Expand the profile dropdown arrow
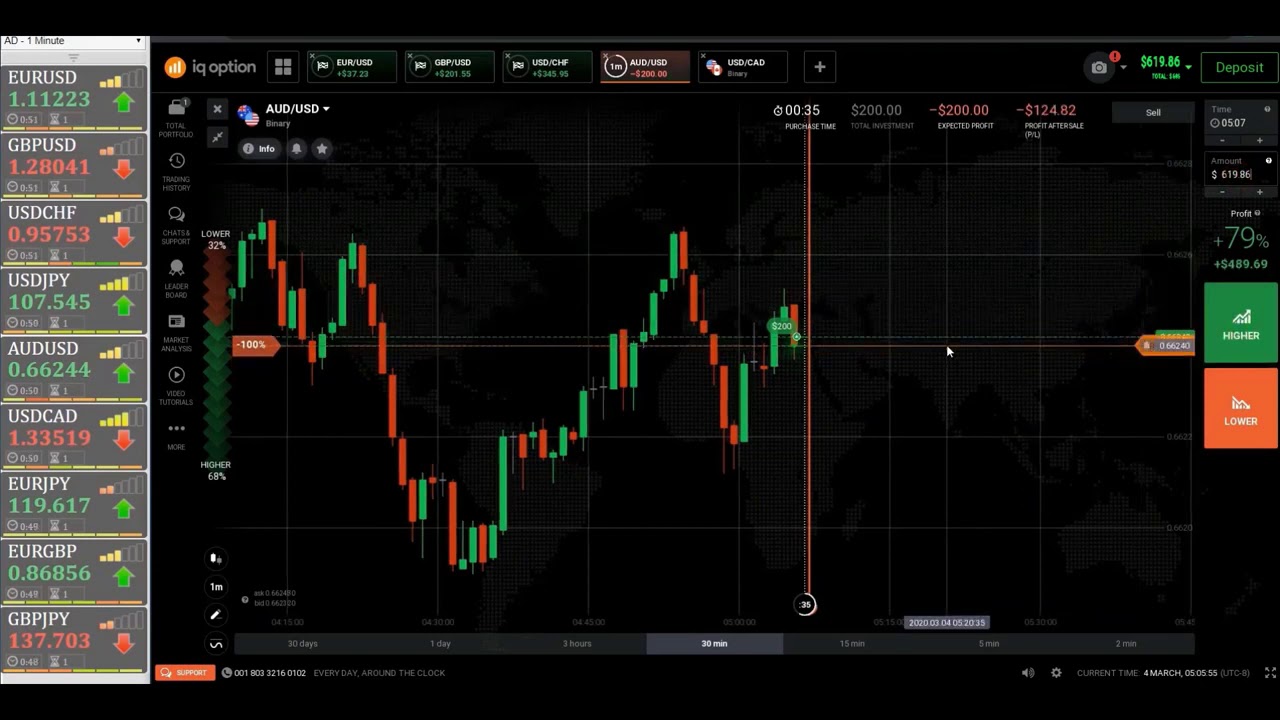Screen dimensions: 1280x720 click(1123, 67)
